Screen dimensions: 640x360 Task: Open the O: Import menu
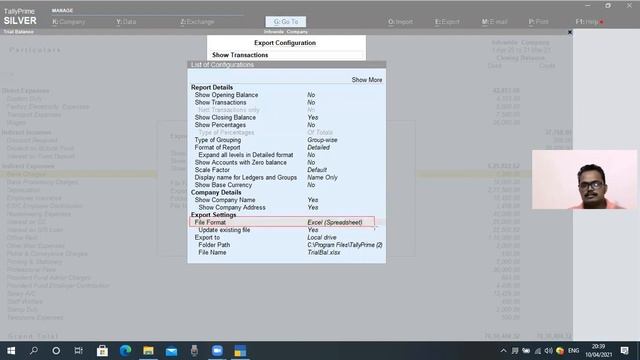coord(400,22)
